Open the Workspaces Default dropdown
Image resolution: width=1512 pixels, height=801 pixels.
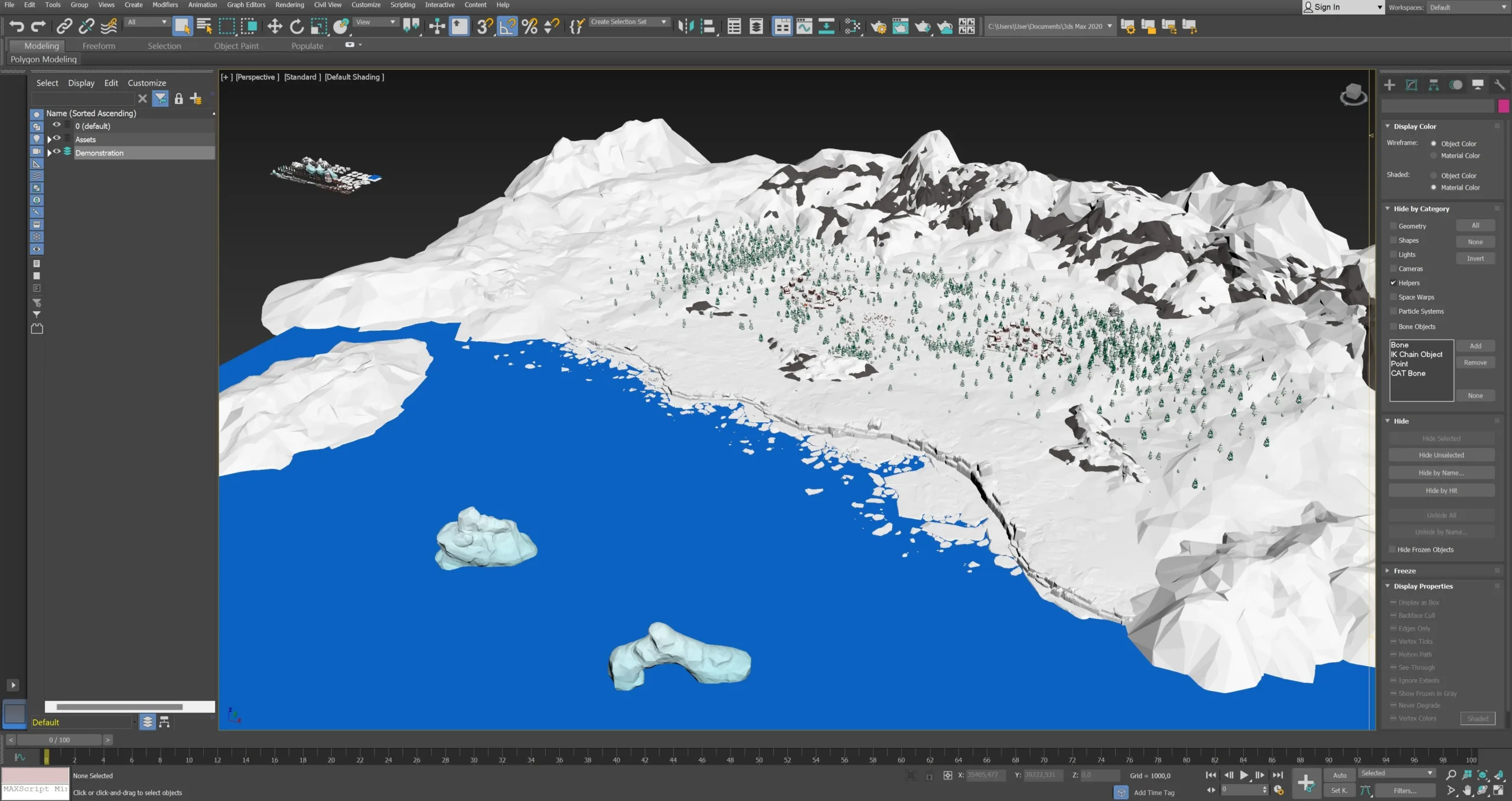tap(1467, 8)
